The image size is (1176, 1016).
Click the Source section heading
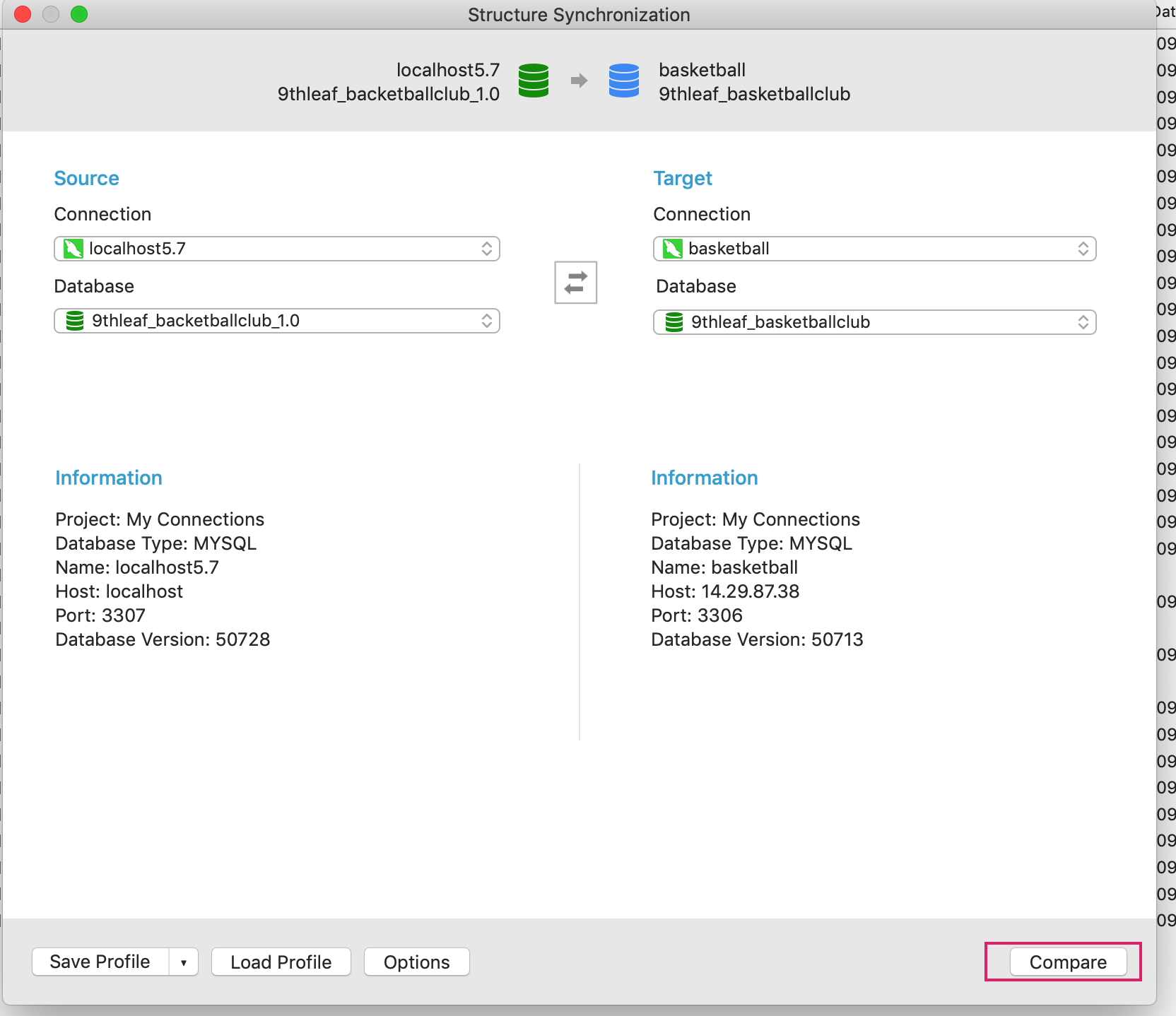pos(86,178)
